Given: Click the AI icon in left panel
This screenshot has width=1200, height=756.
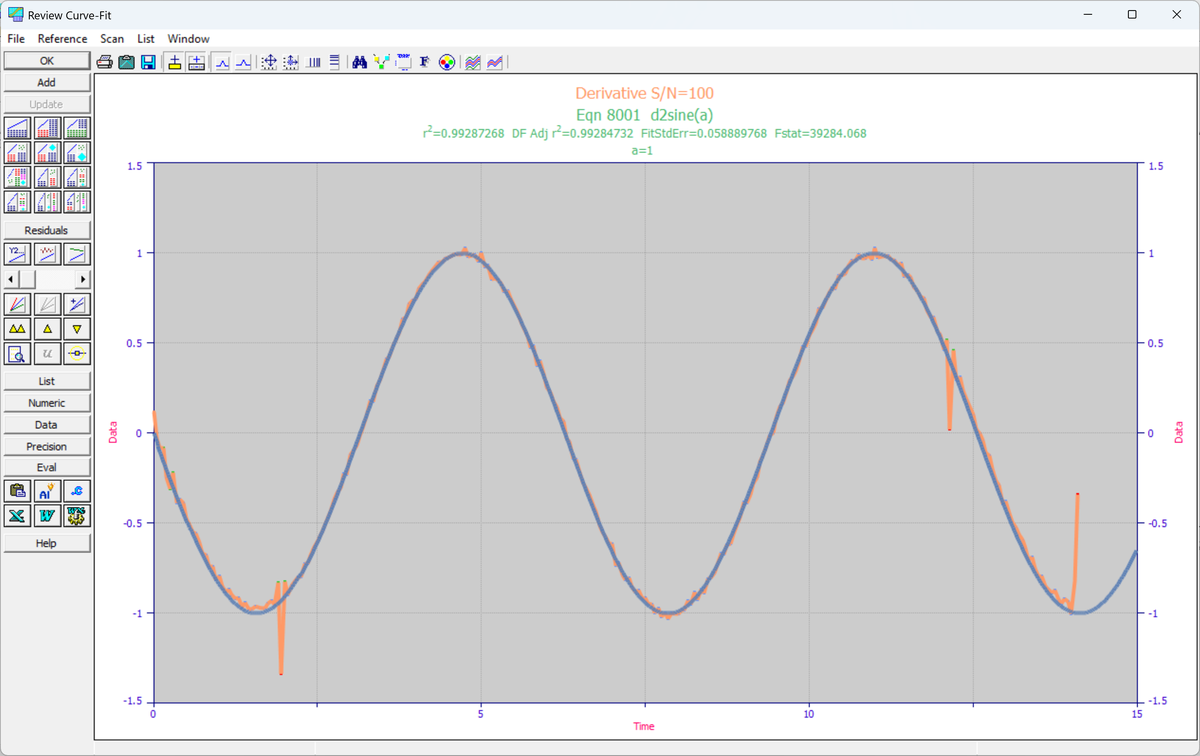Looking at the screenshot, I should (47, 491).
